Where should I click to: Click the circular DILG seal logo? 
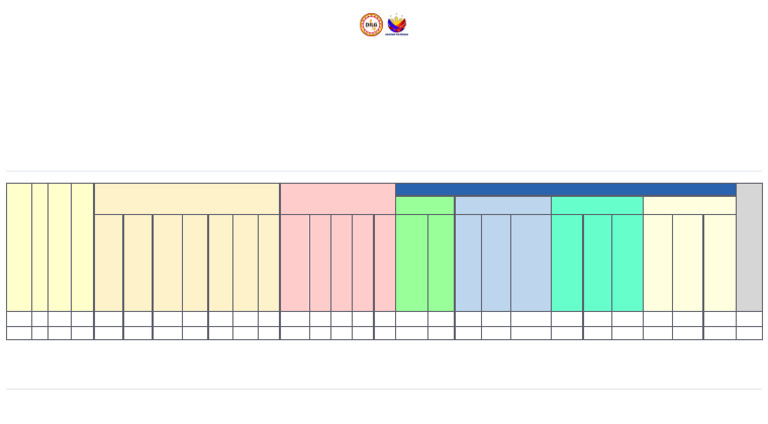tap(371, 25)
